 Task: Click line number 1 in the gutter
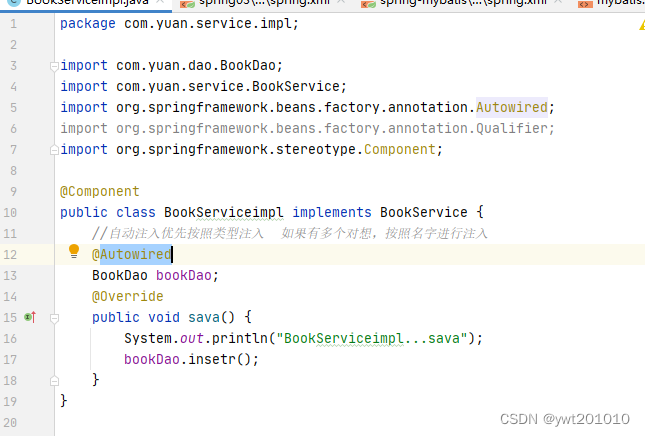(x=14, y=24)
